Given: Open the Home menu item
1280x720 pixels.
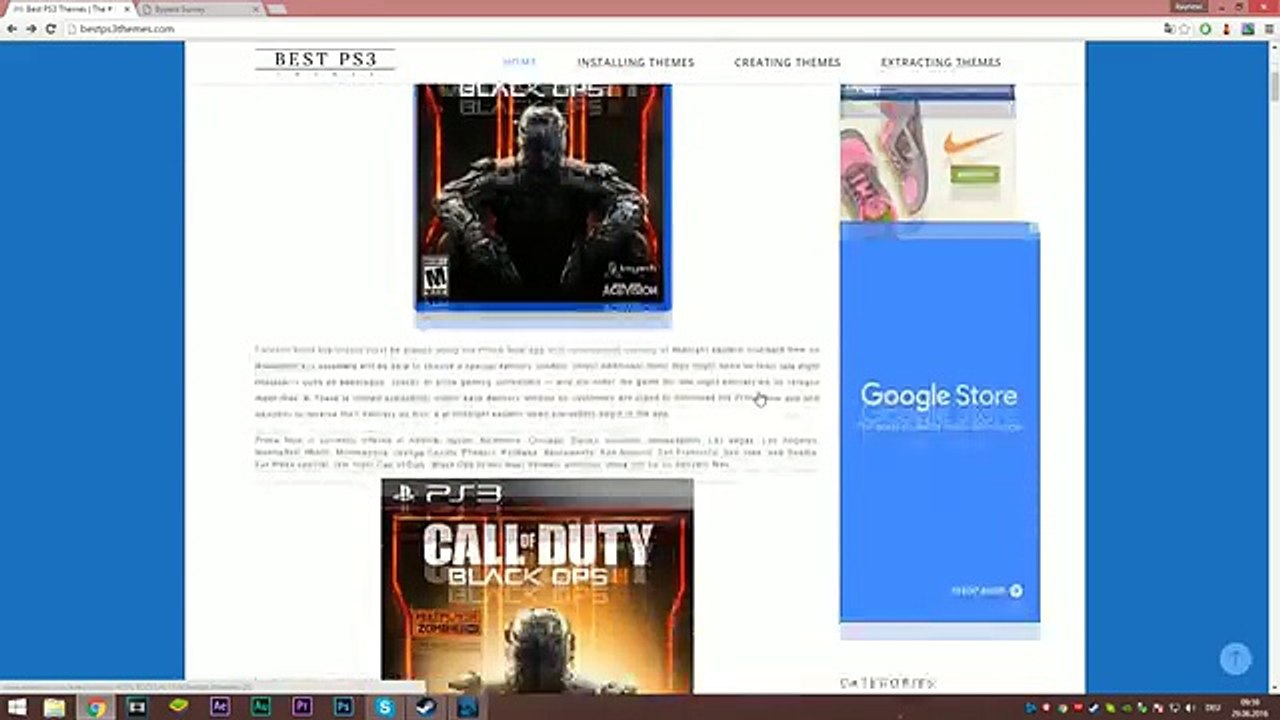Looking at the screenshot, I should (x=520, y=62).
